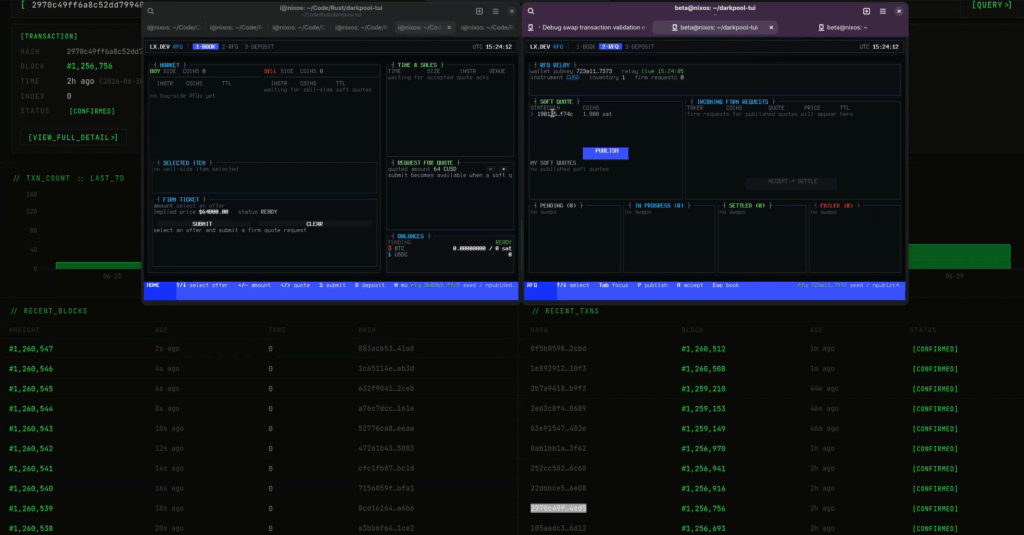Image resolution: width=1024 pixels, height=535 pixels.
Task: Open block #1,256,916 in recent transactions
Action: [703, 489]
